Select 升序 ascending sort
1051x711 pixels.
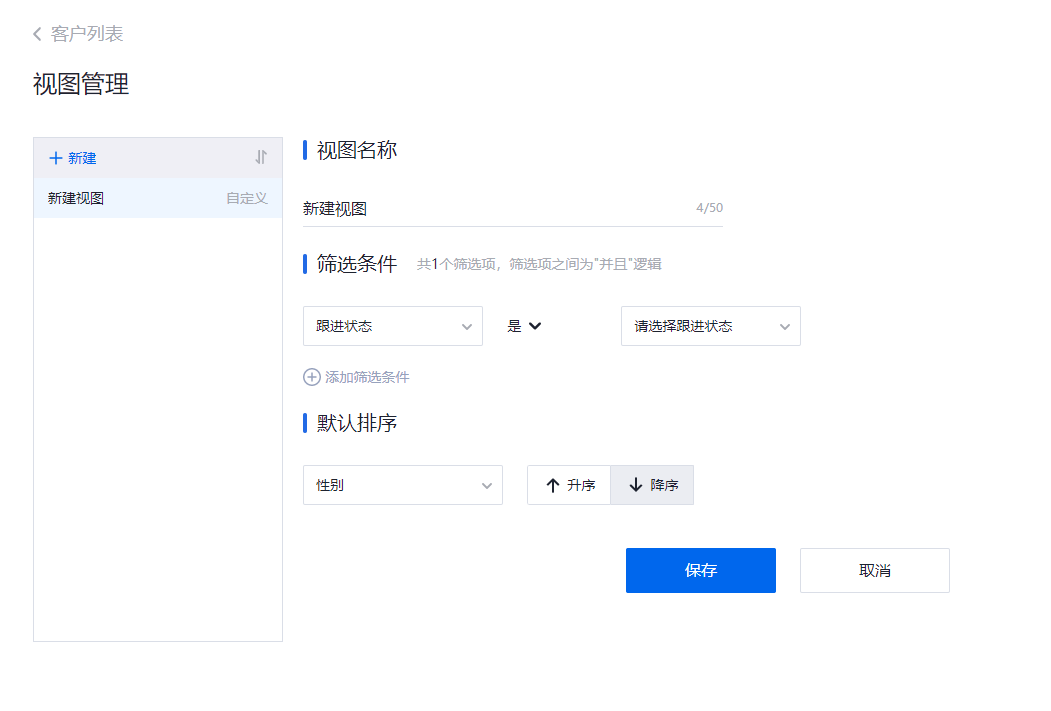[569, 485]
